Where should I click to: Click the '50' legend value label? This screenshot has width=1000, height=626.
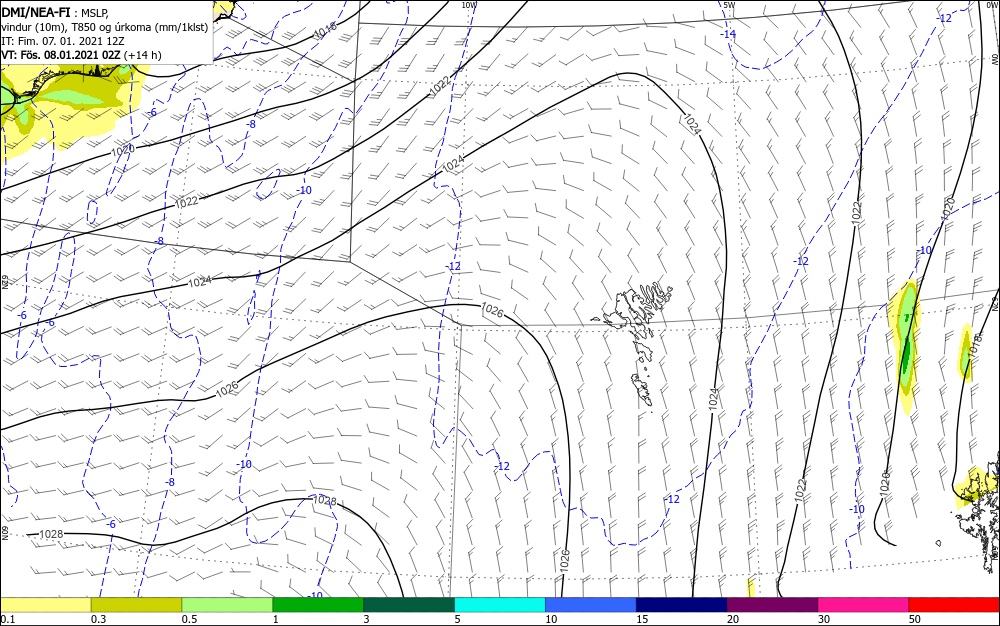[915, 619]
